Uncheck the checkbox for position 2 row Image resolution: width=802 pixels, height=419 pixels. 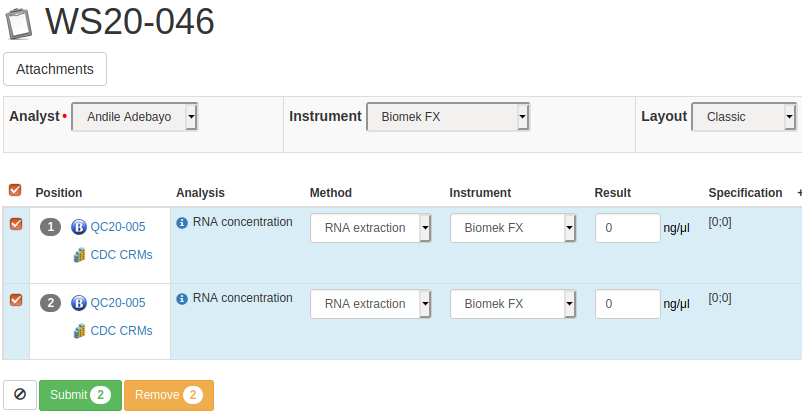15,300
